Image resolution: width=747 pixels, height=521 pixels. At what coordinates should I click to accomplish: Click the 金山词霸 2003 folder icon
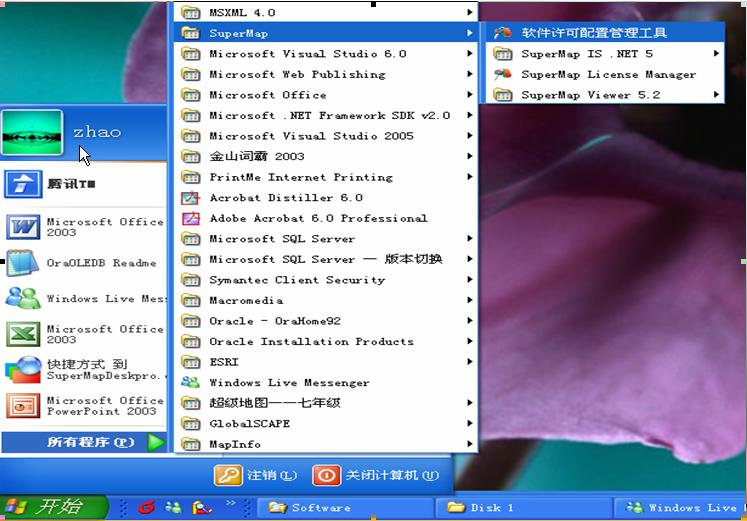pyautogui.click(x=191, y=156)
